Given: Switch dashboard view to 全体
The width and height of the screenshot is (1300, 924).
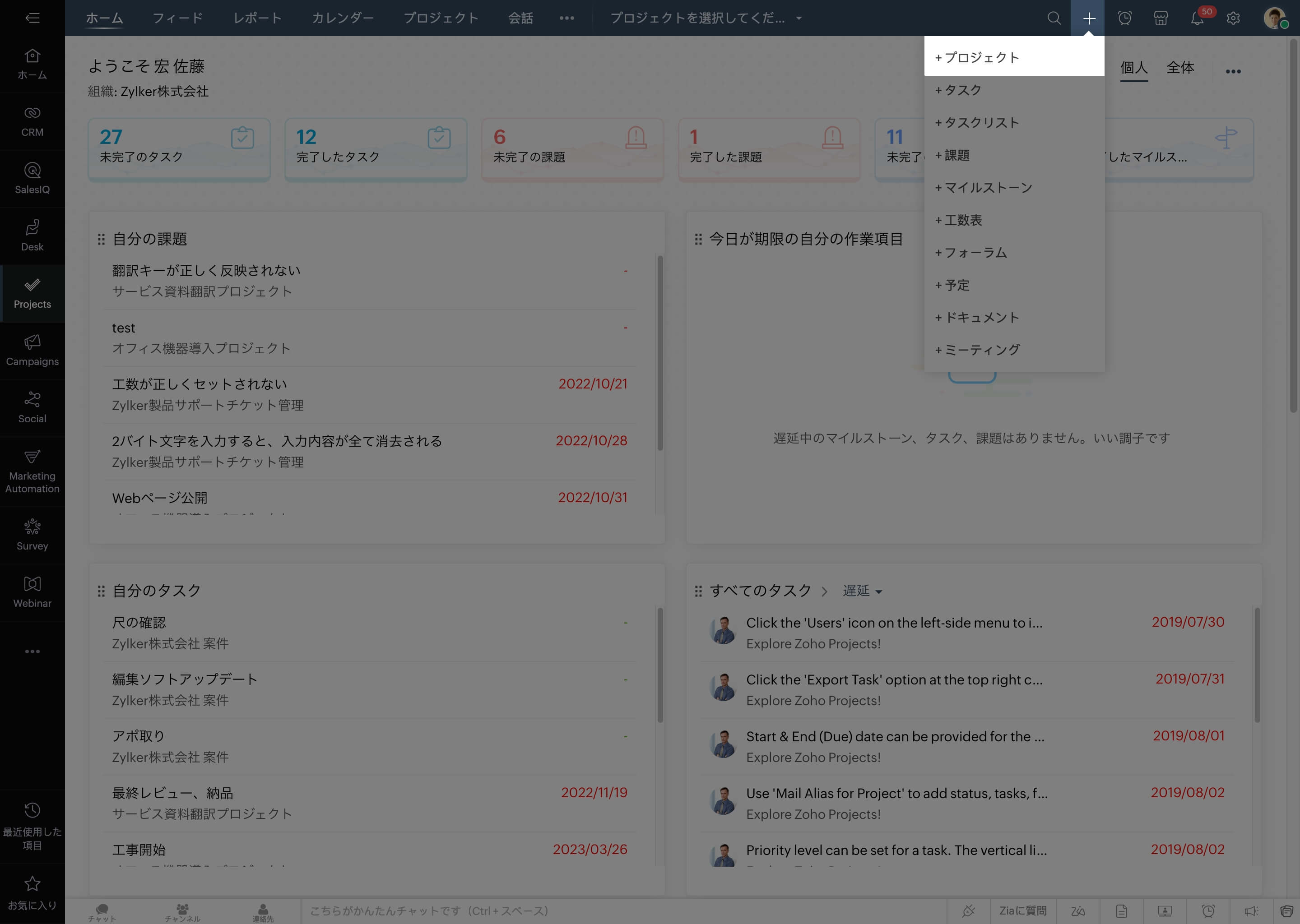Looking at the screenshot, I should click(x=1180, y=68).
